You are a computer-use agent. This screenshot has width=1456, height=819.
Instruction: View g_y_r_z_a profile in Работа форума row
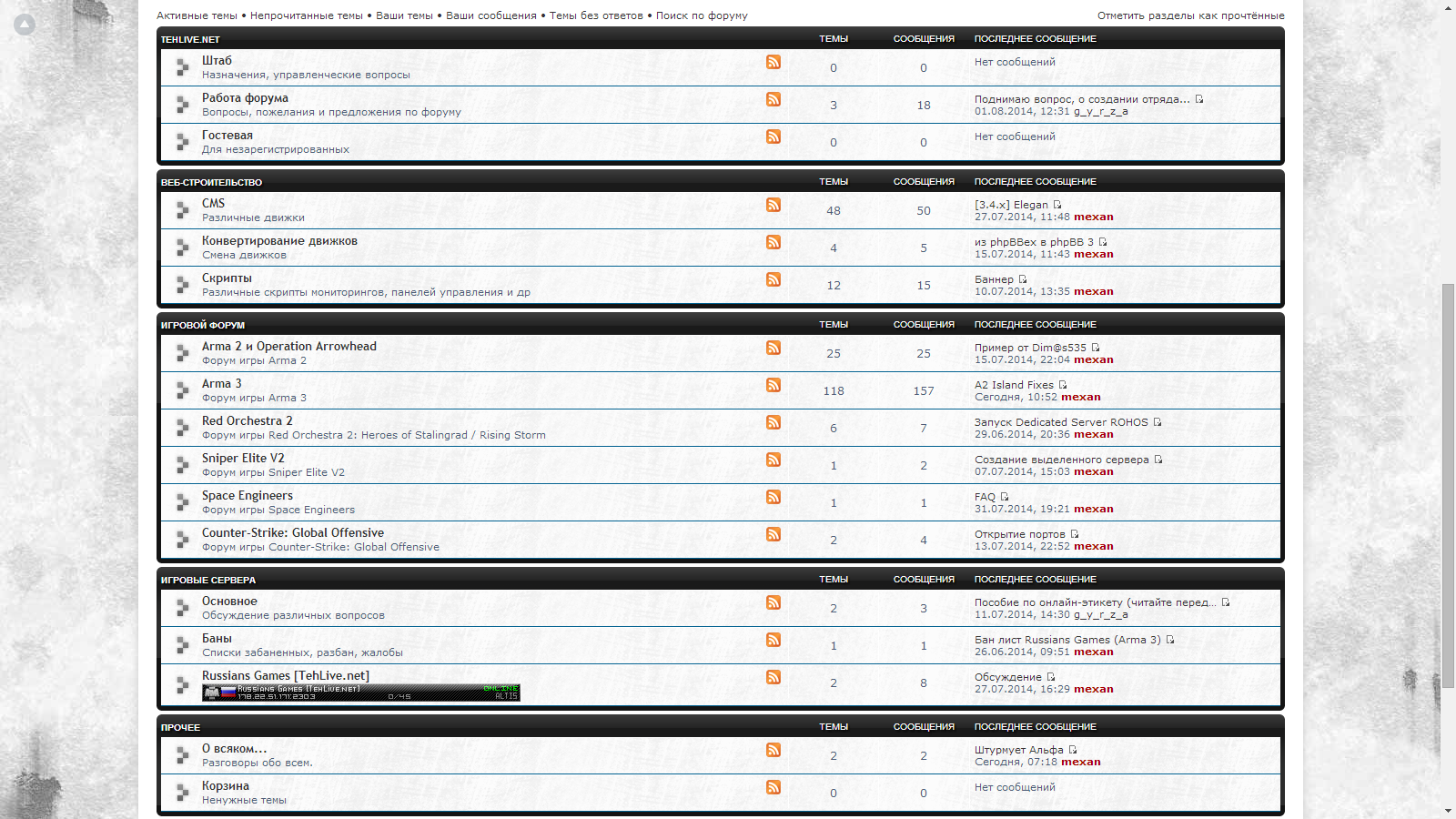(1100, 111)
